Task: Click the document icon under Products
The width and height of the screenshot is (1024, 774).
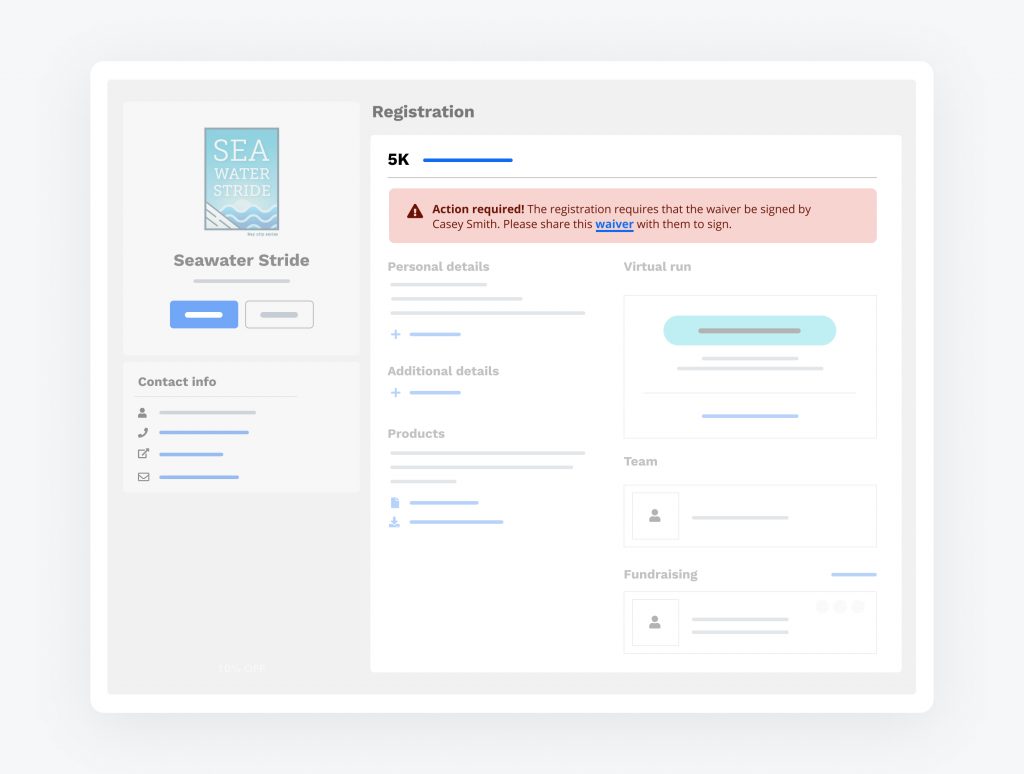Action: point(395,502)
